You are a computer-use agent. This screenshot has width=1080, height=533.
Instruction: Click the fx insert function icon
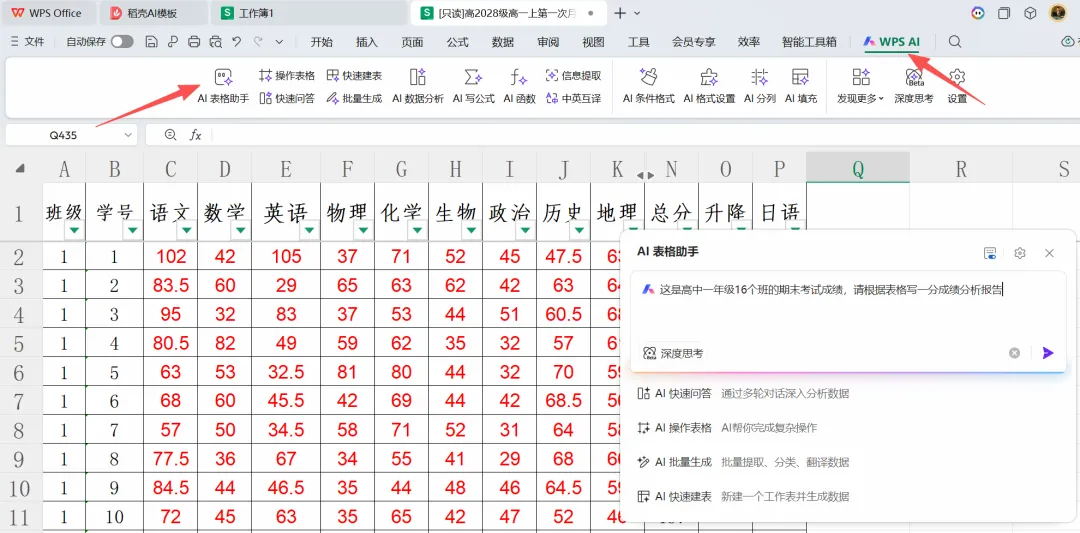[196, 135]
